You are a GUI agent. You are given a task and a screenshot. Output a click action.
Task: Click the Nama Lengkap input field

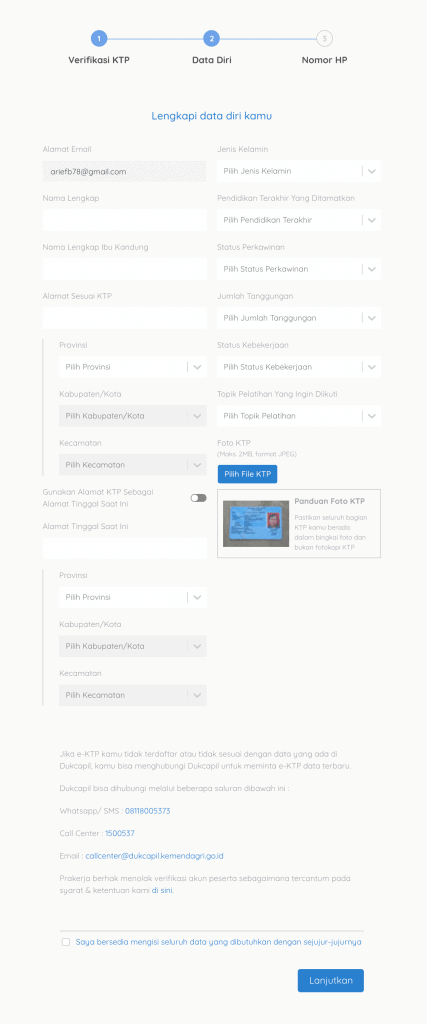[125, 220]
